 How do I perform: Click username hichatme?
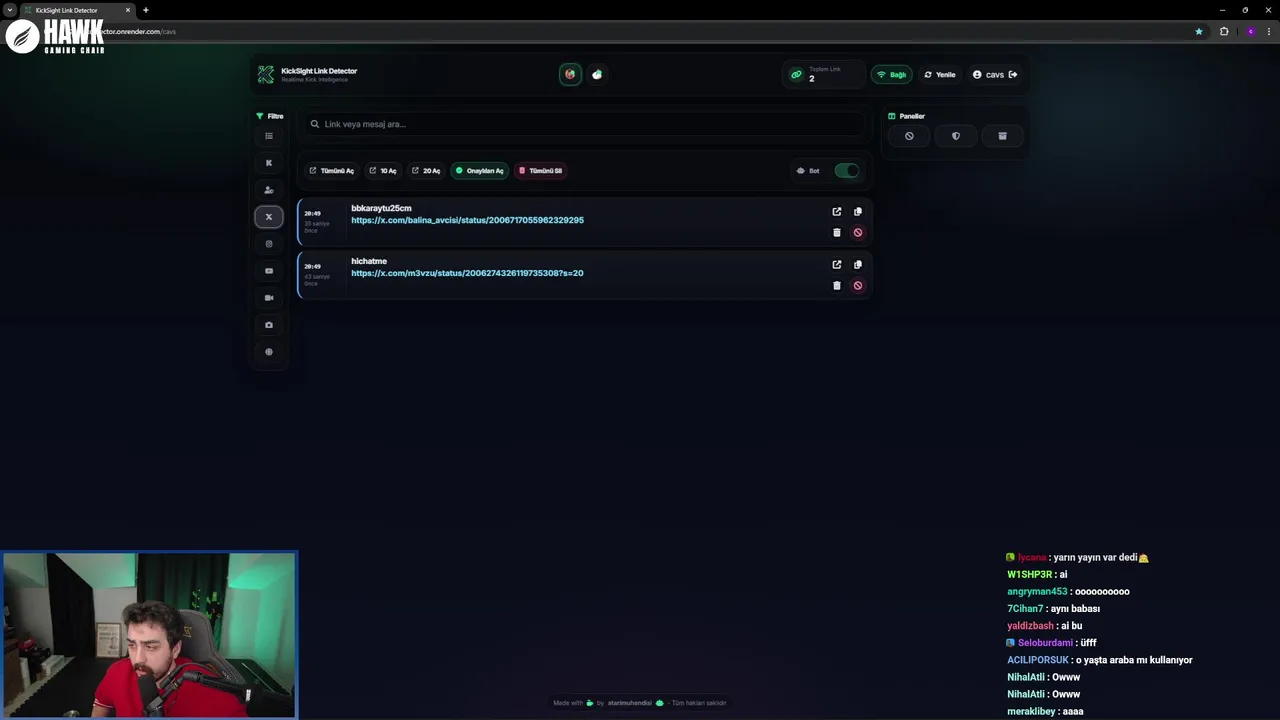point(369,261)
